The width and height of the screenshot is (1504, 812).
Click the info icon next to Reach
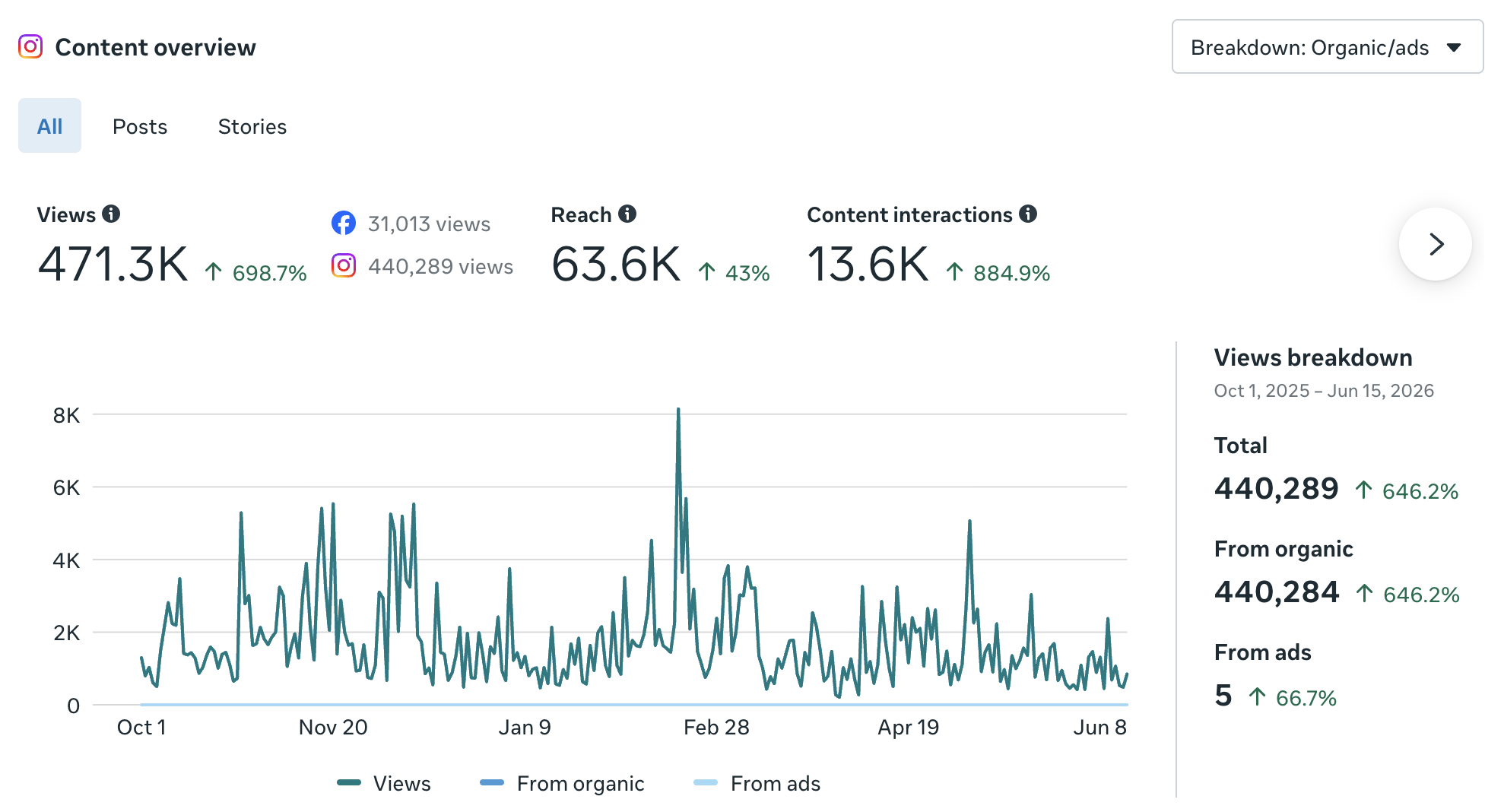coord(627,214)
